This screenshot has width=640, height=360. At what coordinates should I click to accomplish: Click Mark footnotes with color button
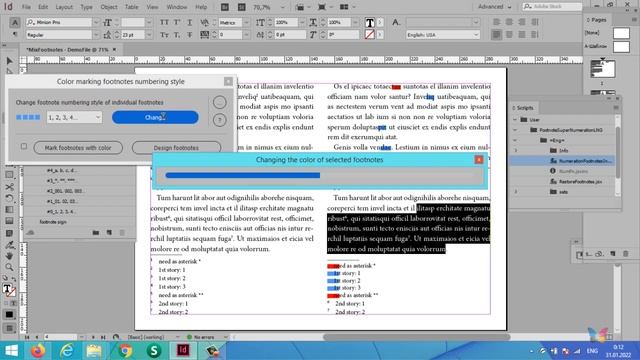[78, 148]
